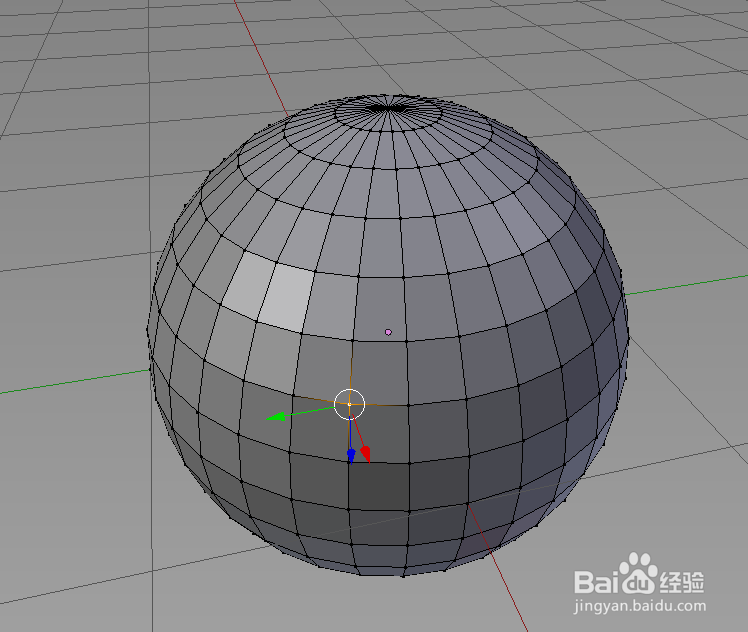Click the red X-axis manipulator arrow
The height and width of the screenshot is (632, 748).
coord(366,454)
